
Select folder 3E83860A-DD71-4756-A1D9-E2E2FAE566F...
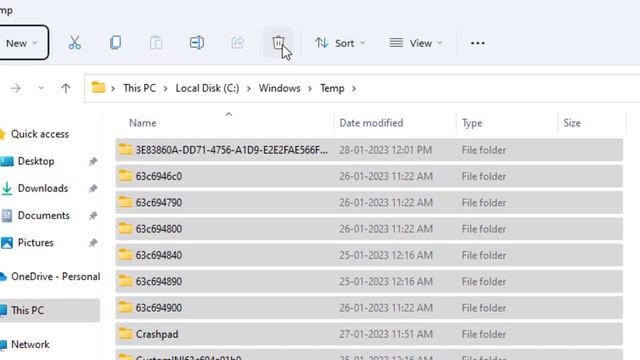pyautogui.click(x=369, y=150)
